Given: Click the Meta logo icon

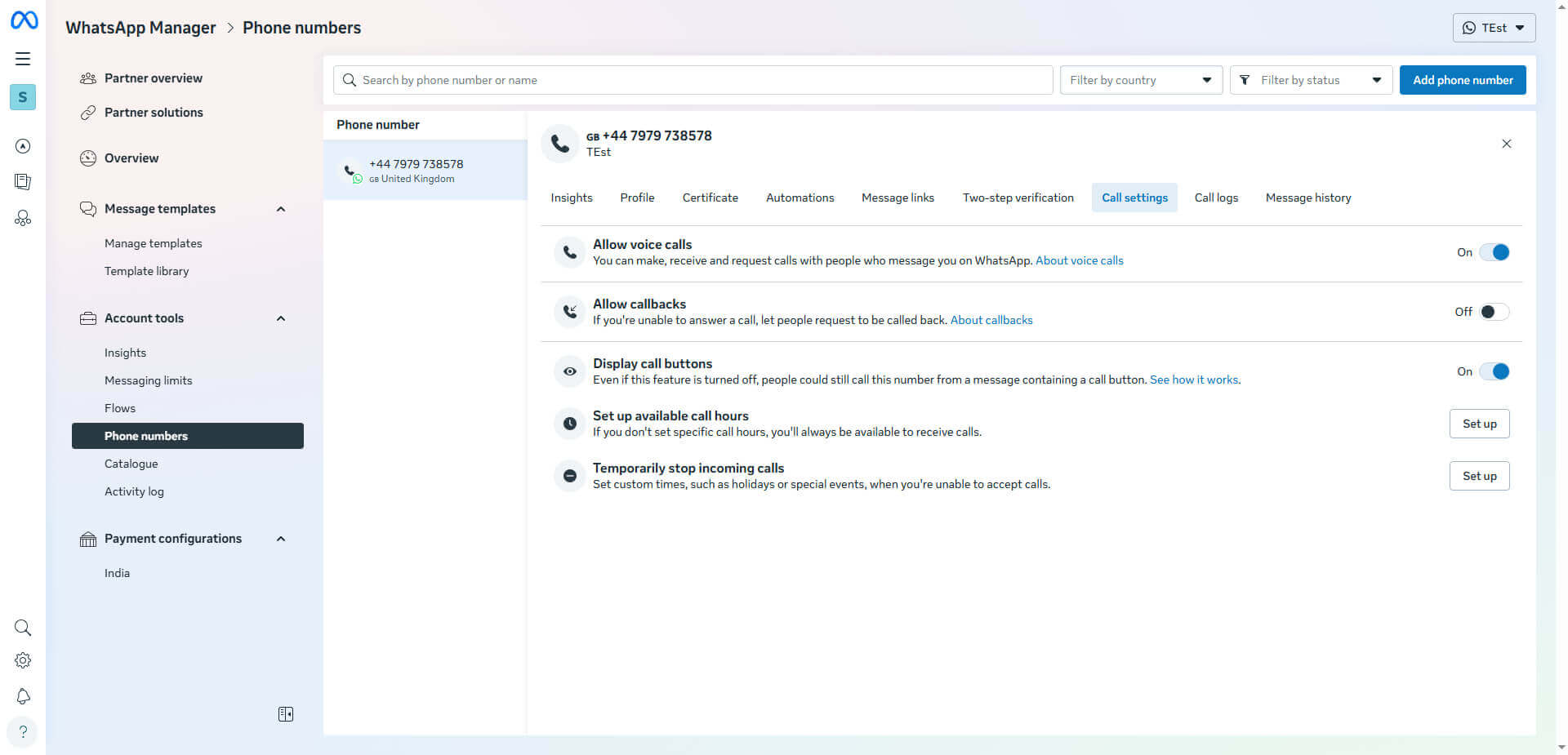Looking at the screenshot, I should (24, 20).
